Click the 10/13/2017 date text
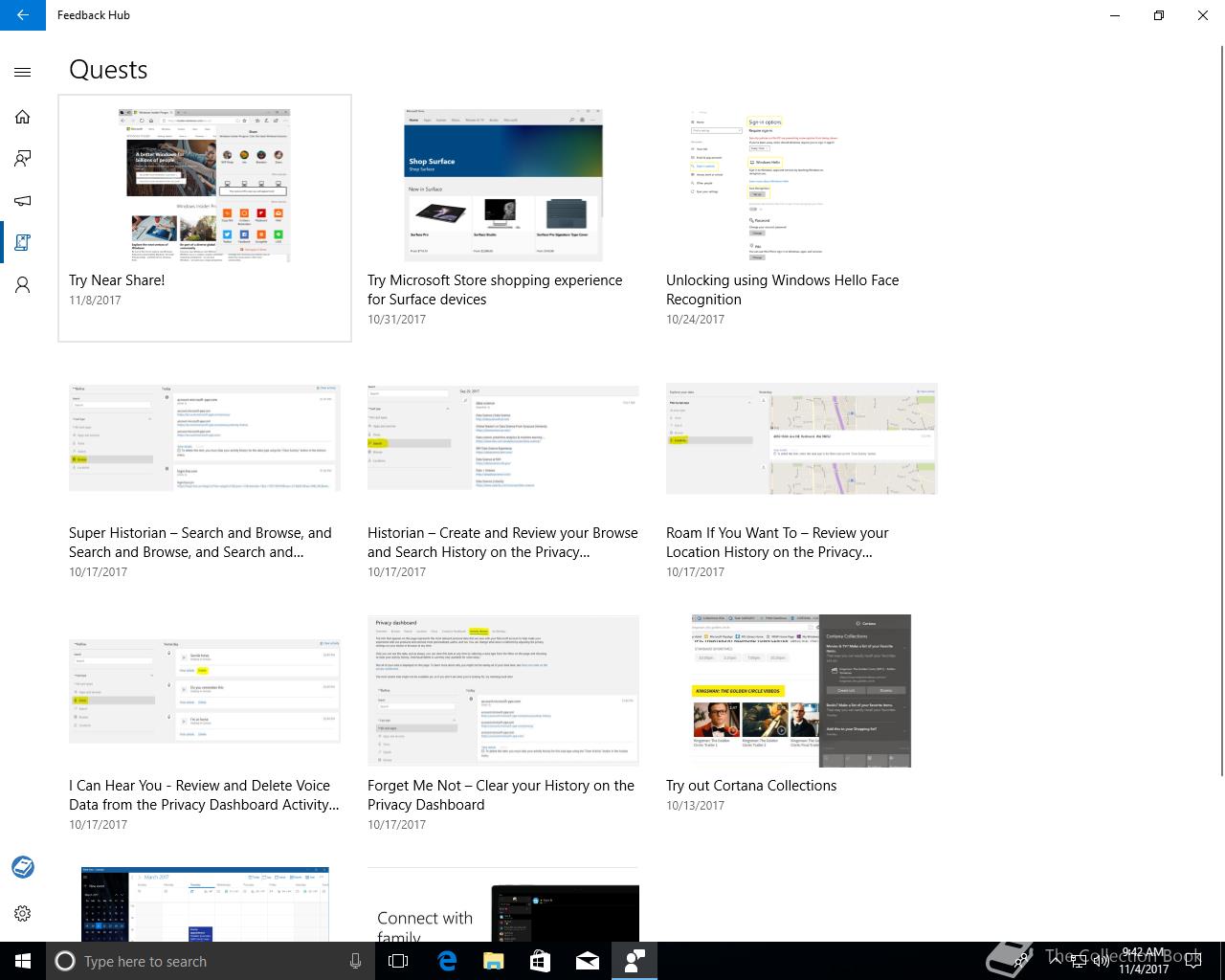 click(695, 806)
